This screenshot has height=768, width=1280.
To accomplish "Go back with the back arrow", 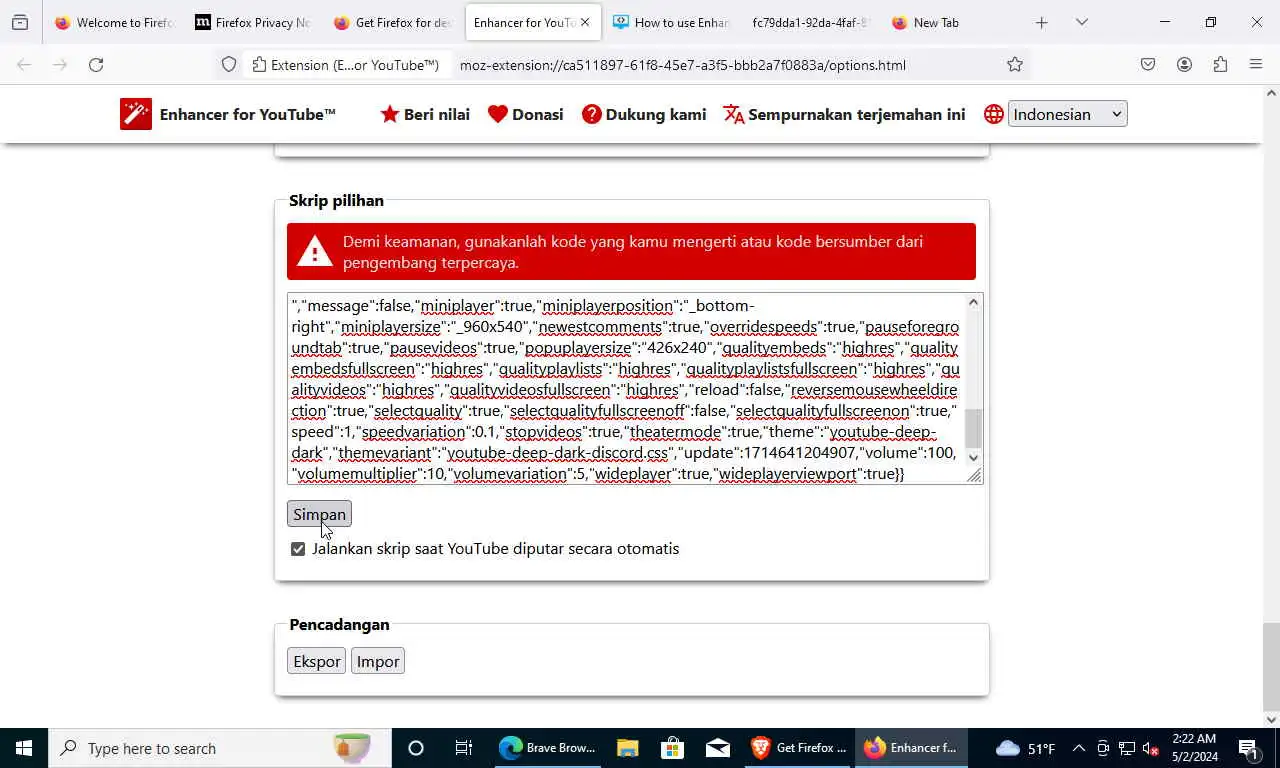I will [24, 65].
